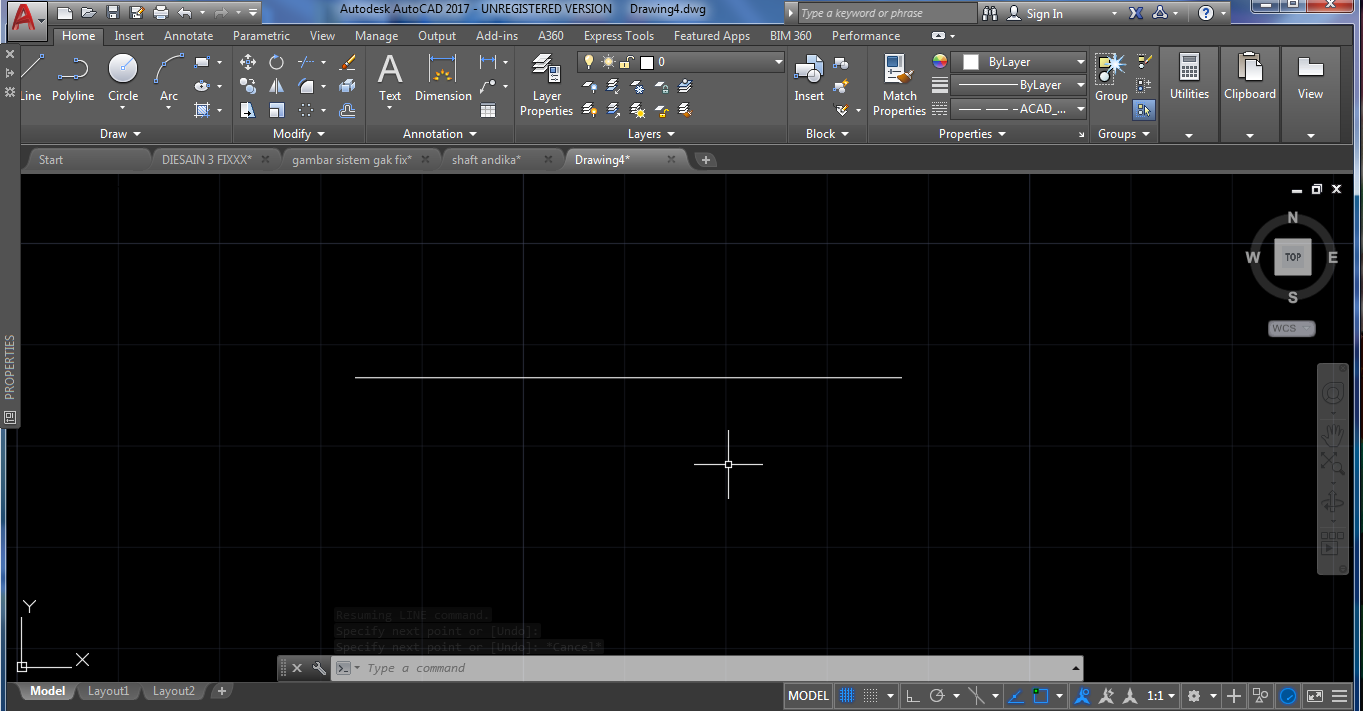Click the Move tool in Modify panel
The height and width of the screenshot is (711, 1363).
pyautogui.click(x=248, y=62)
